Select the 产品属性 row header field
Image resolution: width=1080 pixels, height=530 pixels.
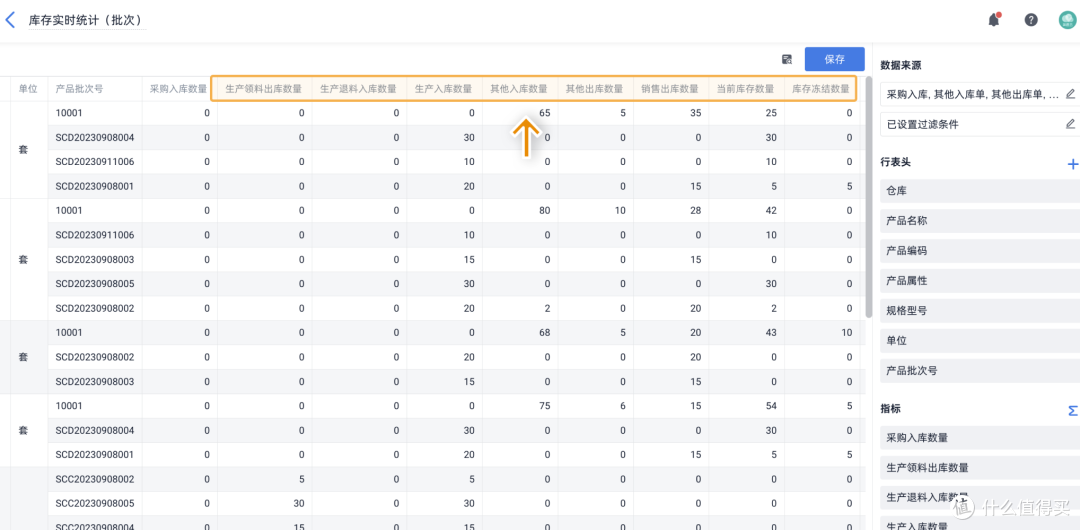(x=980, y=281)
